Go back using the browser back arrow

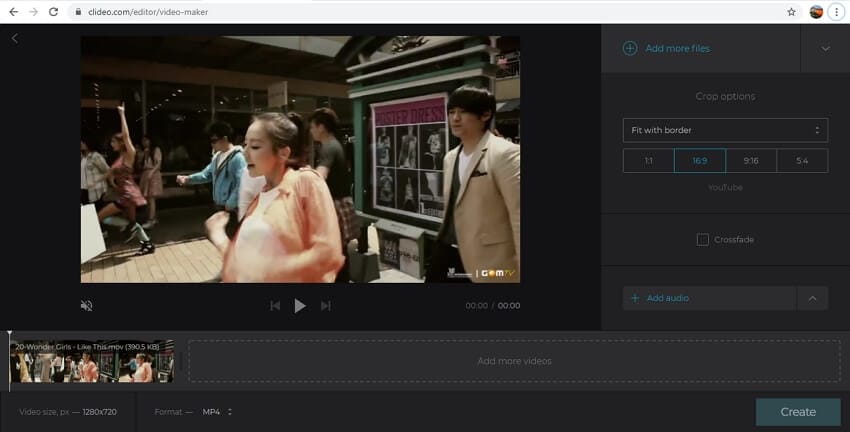[14, 11]
